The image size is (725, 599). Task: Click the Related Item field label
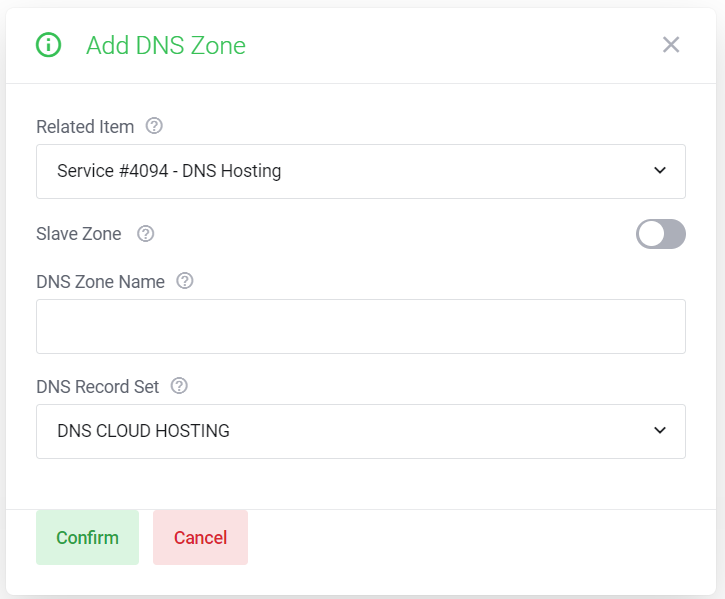click(85, 127)
